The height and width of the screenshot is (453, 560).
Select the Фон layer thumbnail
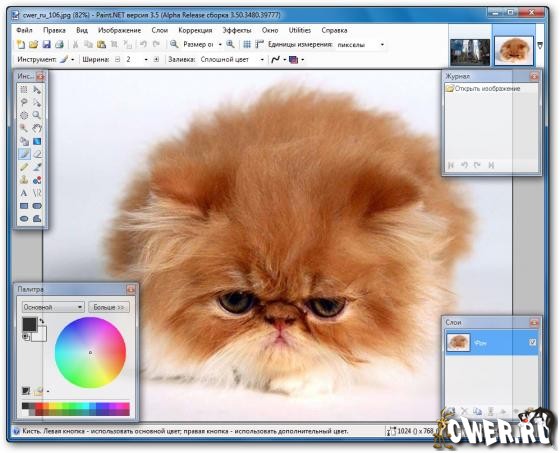pyautogui.click(x=458, y=342)
